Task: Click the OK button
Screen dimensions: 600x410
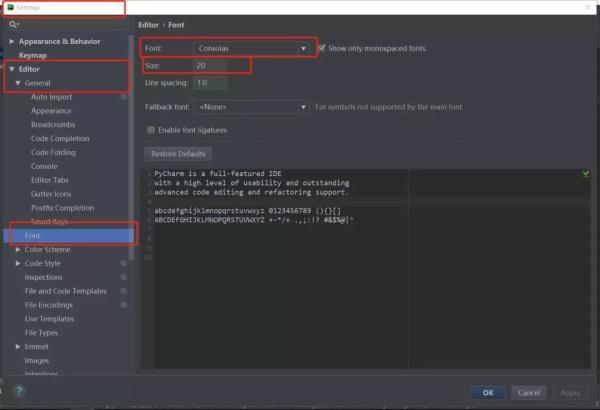Action: (488, 393)
